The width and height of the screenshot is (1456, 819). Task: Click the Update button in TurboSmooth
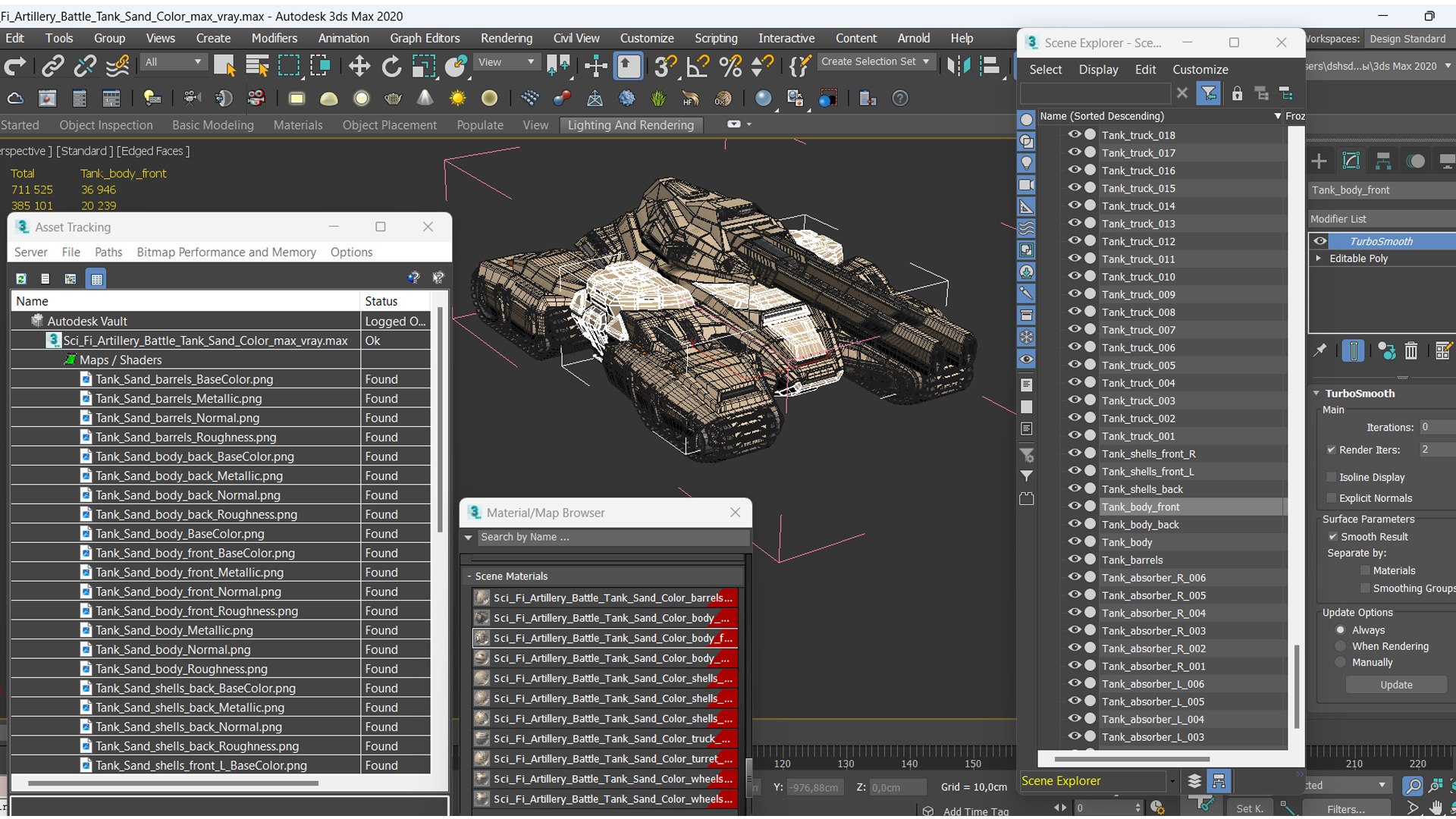pyautogui.click(x=1396, y=685)
